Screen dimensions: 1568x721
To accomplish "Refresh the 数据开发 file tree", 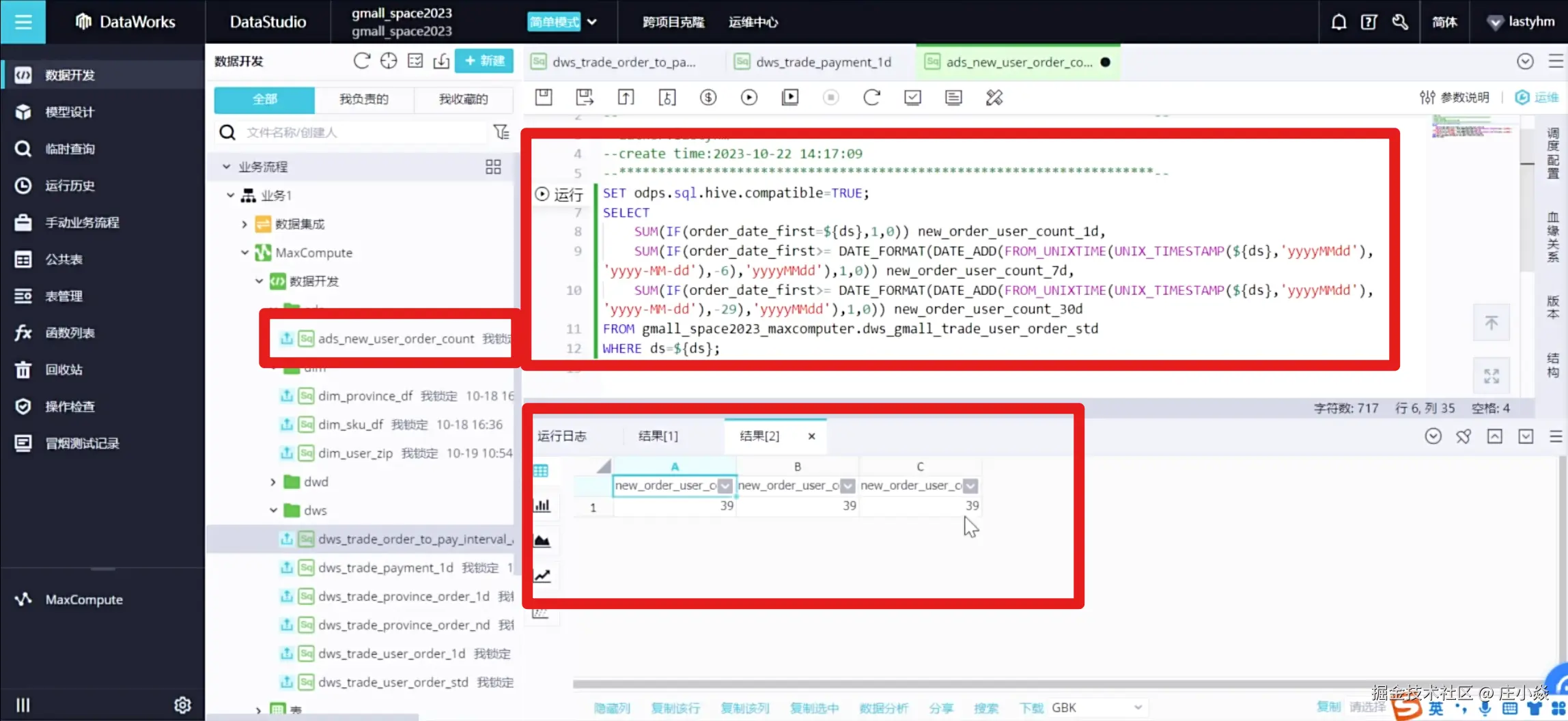I will click(x=361, y=61).
